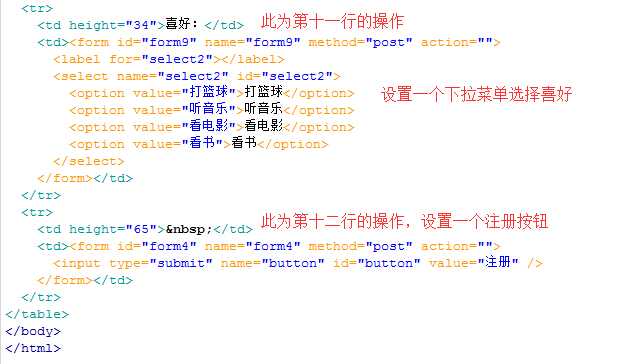Click the closing </table> tag
Viewport: 635px width, 364px height.
pyautogui.click(x=37, y=314)
